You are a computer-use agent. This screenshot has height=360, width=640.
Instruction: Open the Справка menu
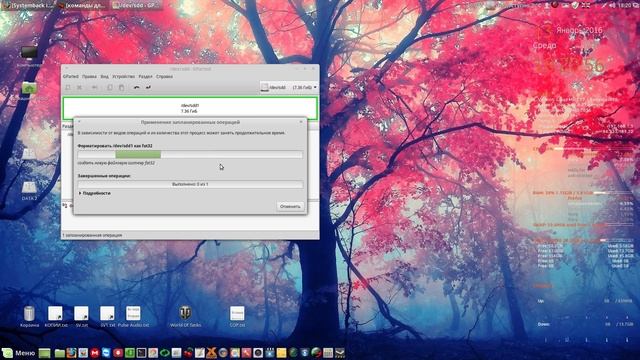[164, 76]
